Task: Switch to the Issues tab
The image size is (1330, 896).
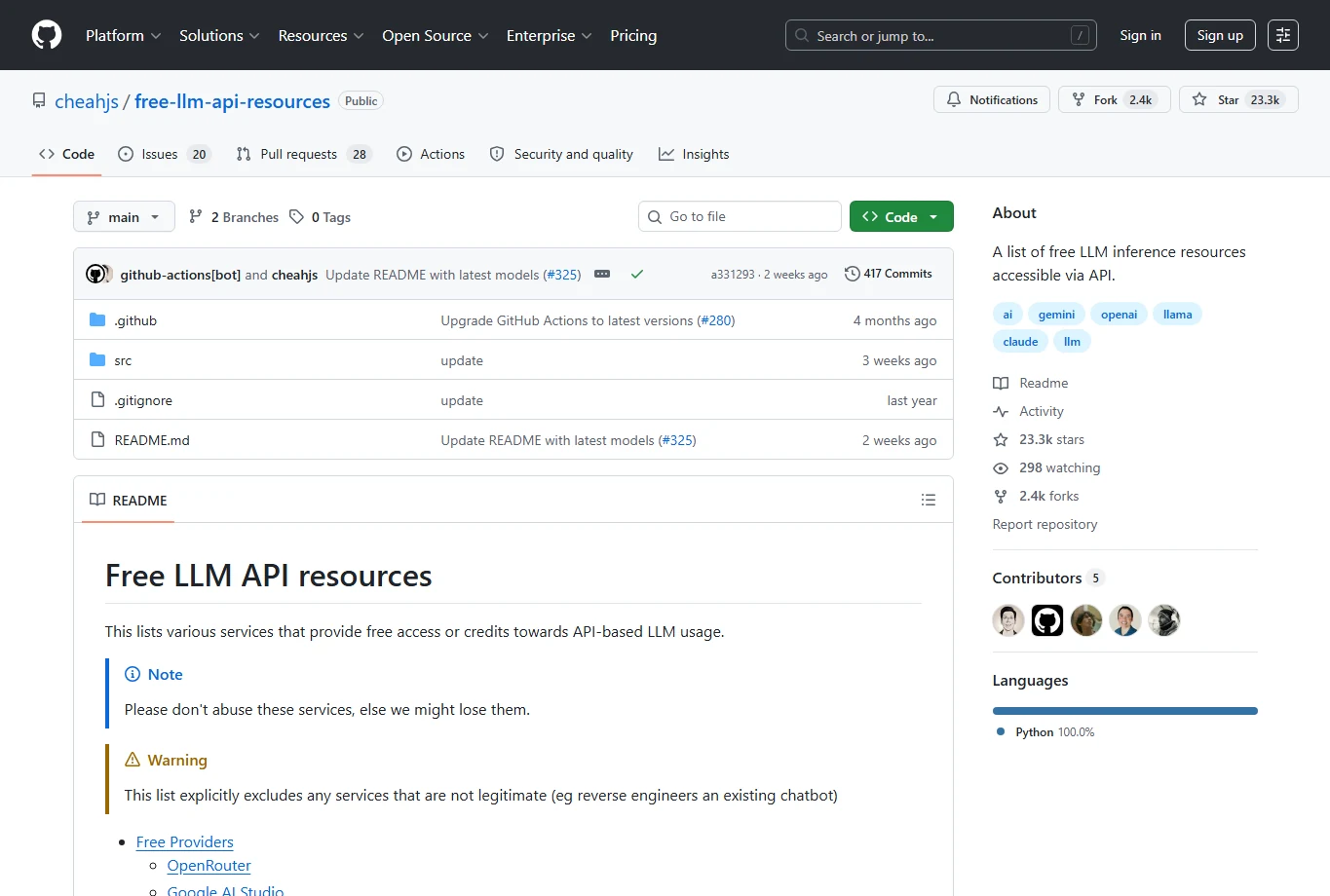Action: 165,154
